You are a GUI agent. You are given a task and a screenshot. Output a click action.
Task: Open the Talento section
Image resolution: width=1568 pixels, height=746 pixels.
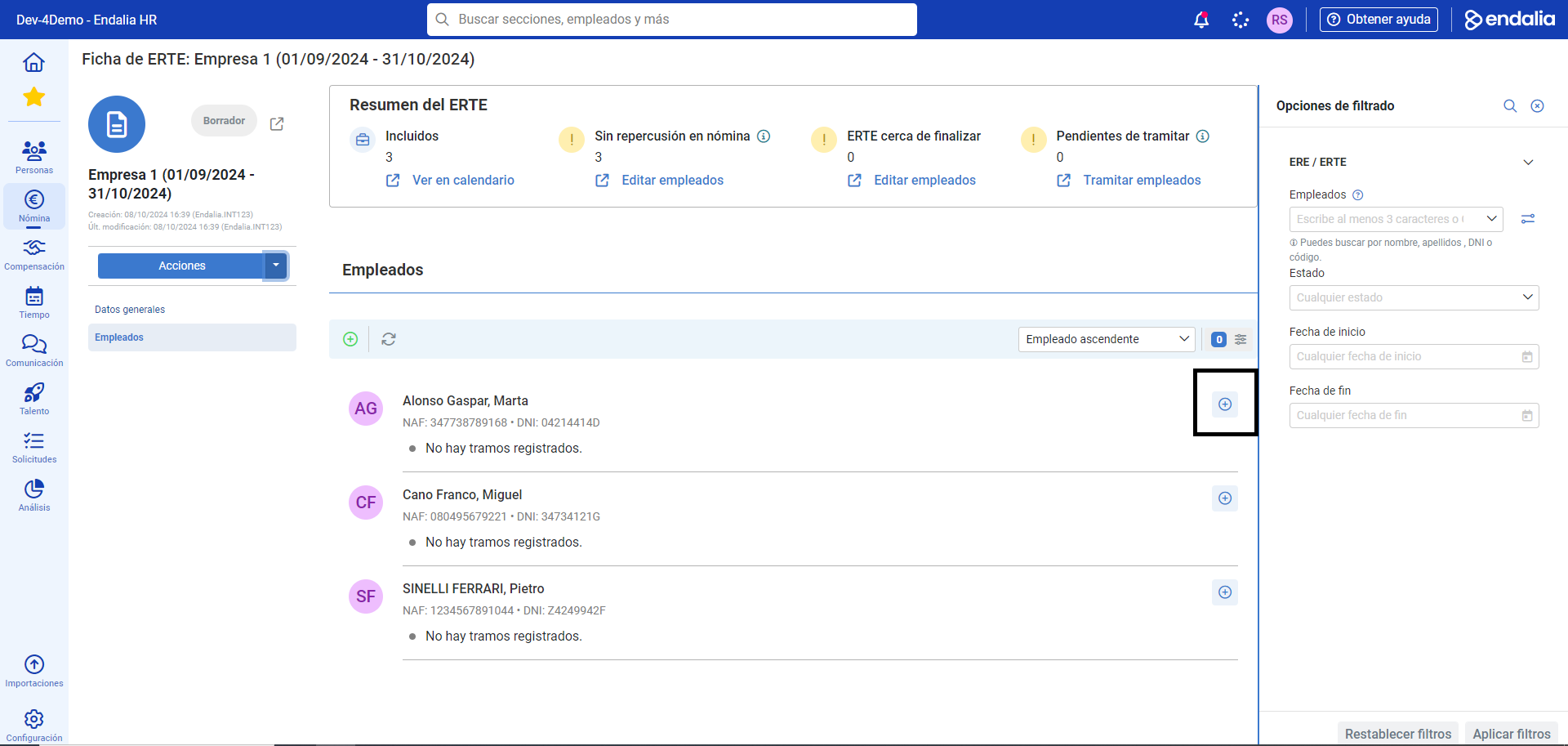tap(34, 399)
